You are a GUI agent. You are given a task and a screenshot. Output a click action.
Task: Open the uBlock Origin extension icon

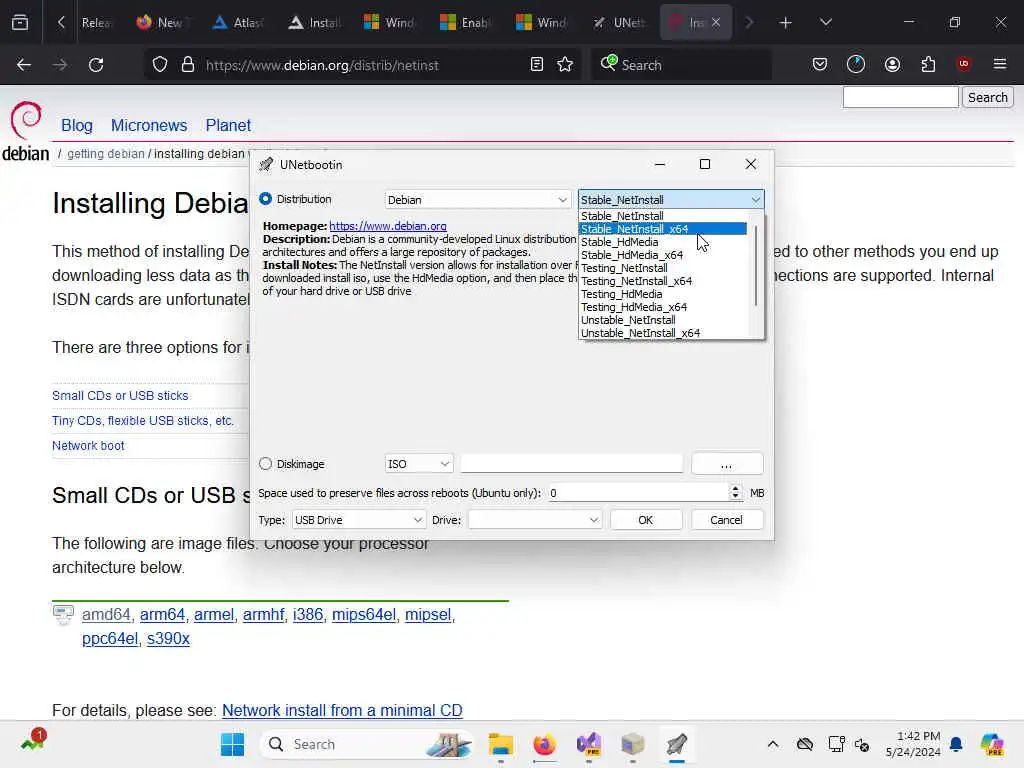point(964,63)
